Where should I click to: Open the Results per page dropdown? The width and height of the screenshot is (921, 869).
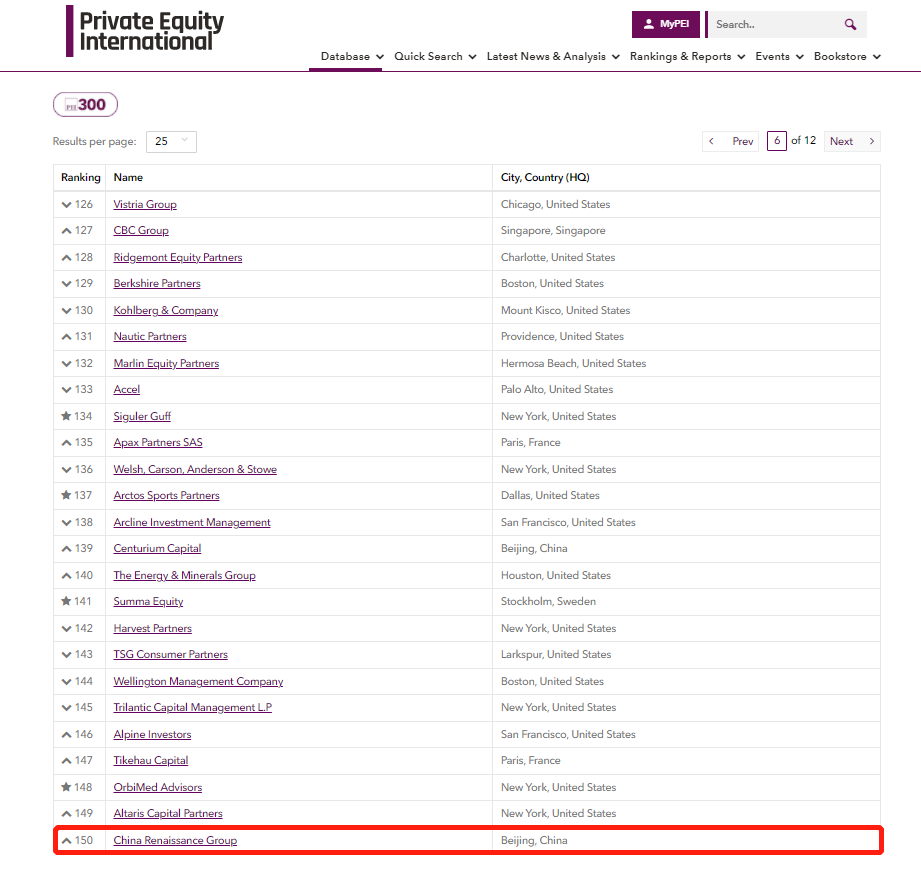coord(171,142)
